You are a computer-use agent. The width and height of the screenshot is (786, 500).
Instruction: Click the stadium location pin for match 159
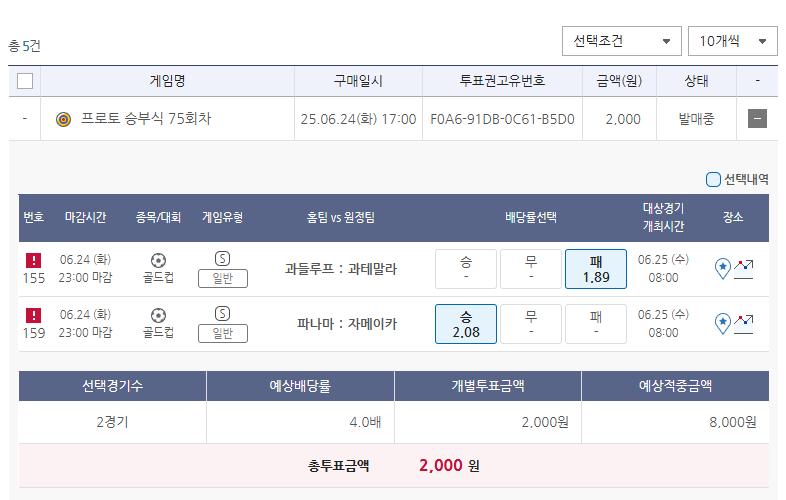[722, 323]
